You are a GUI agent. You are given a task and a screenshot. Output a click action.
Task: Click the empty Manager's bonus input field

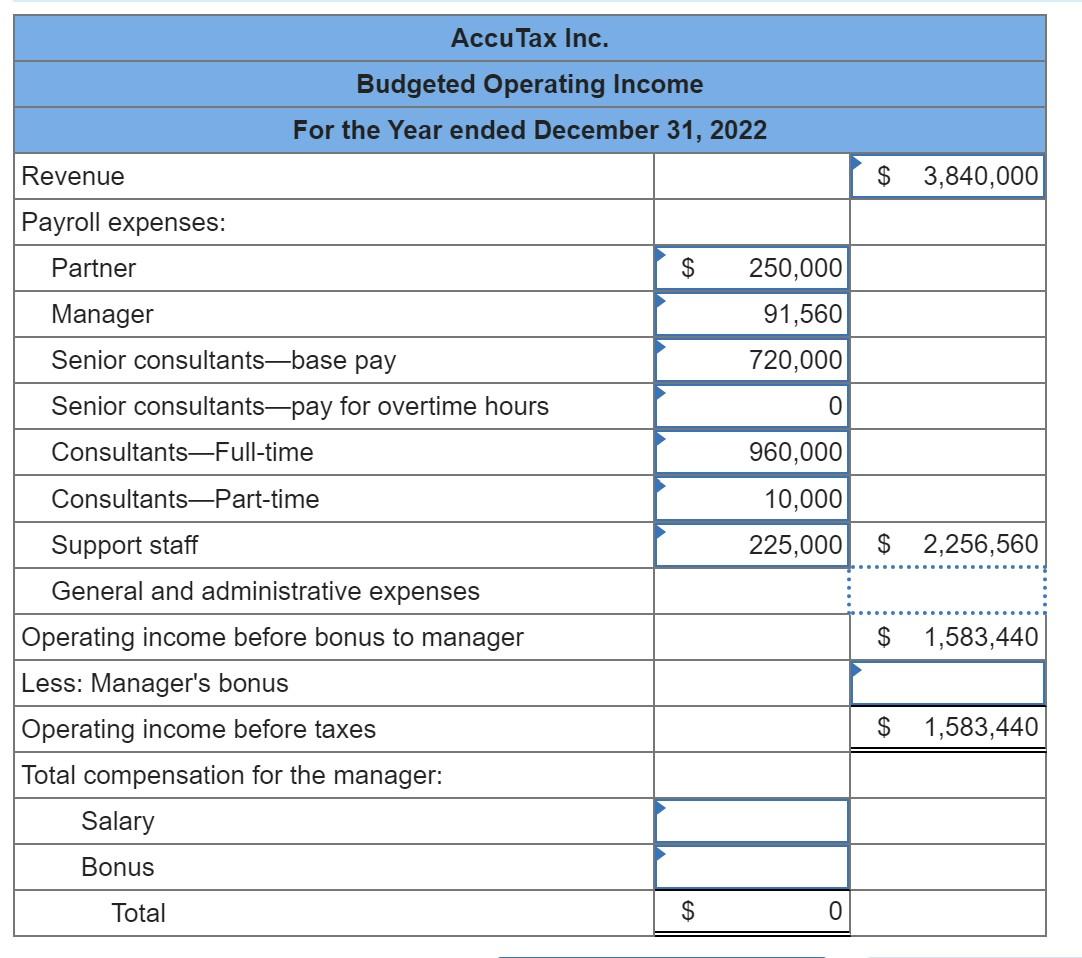tap(947, 683)
